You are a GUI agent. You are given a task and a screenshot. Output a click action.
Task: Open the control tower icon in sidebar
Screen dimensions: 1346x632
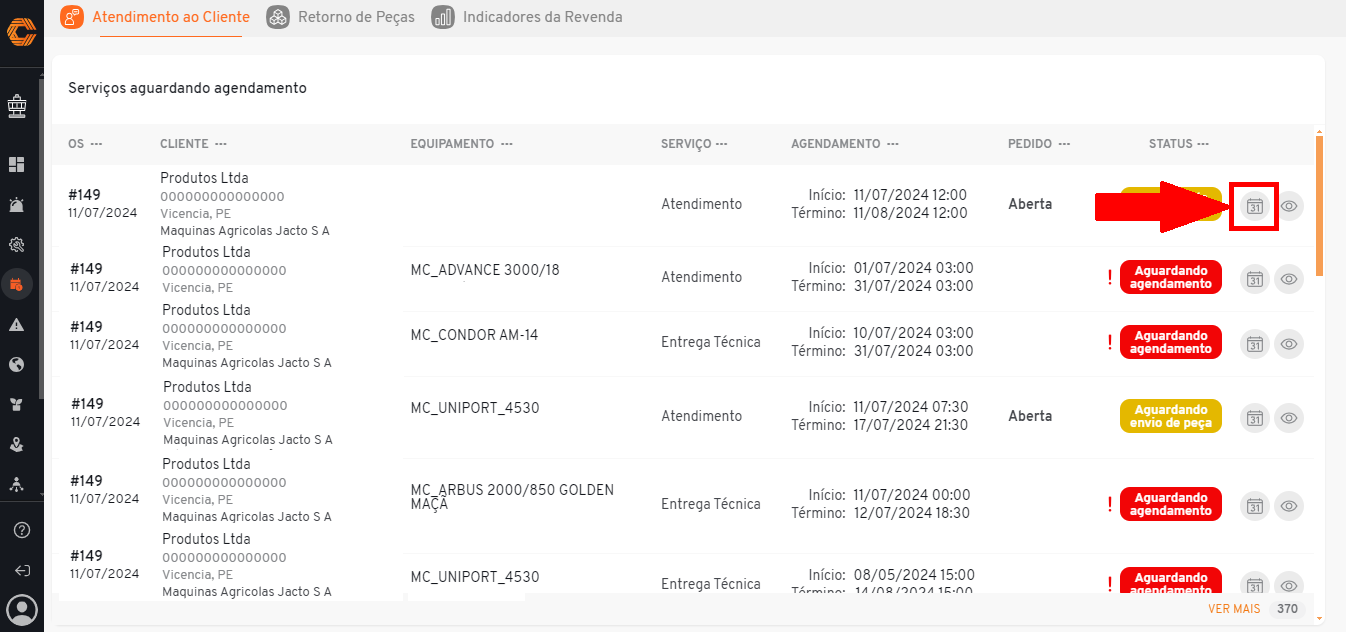(x=17, y=105)
